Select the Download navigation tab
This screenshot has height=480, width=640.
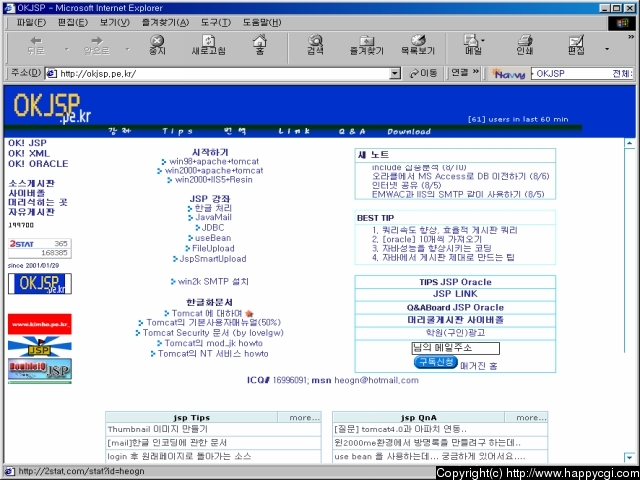tap(409, 131)
